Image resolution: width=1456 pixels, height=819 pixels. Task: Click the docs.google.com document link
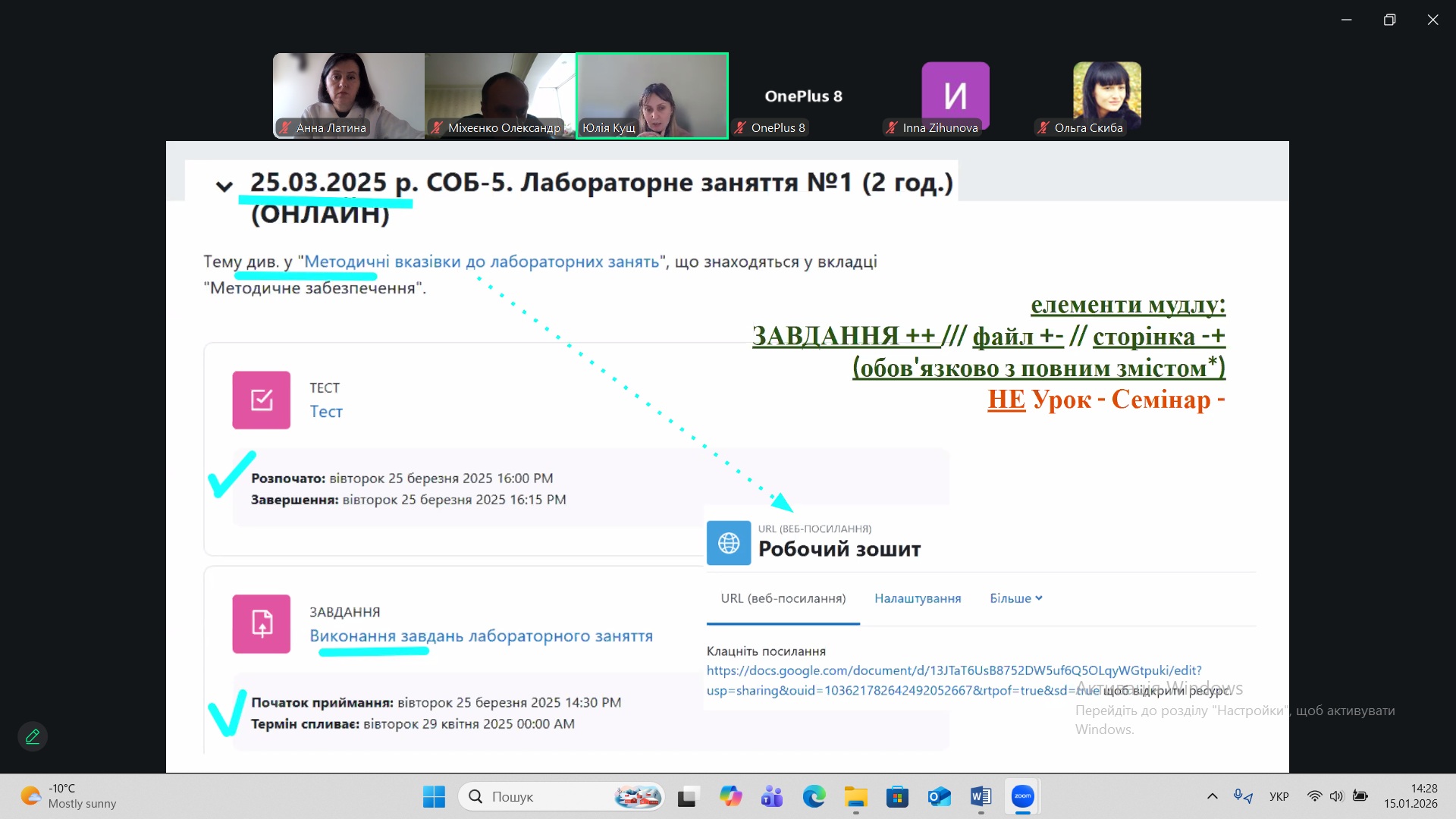pos(953,670)
